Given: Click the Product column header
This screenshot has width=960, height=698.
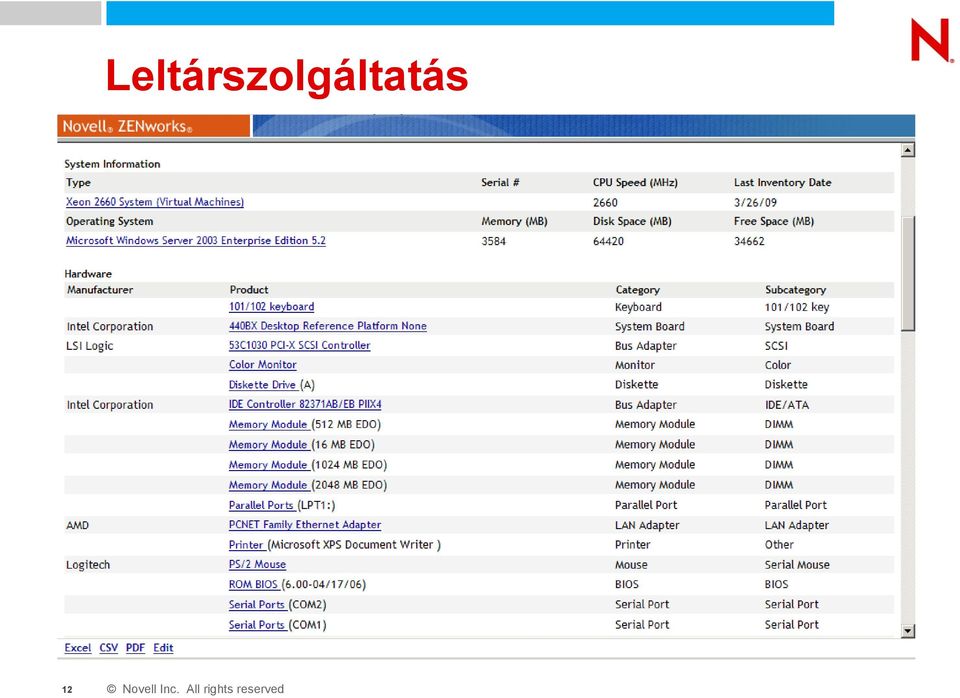Looking at the screenshot, I should click(249, 290).
